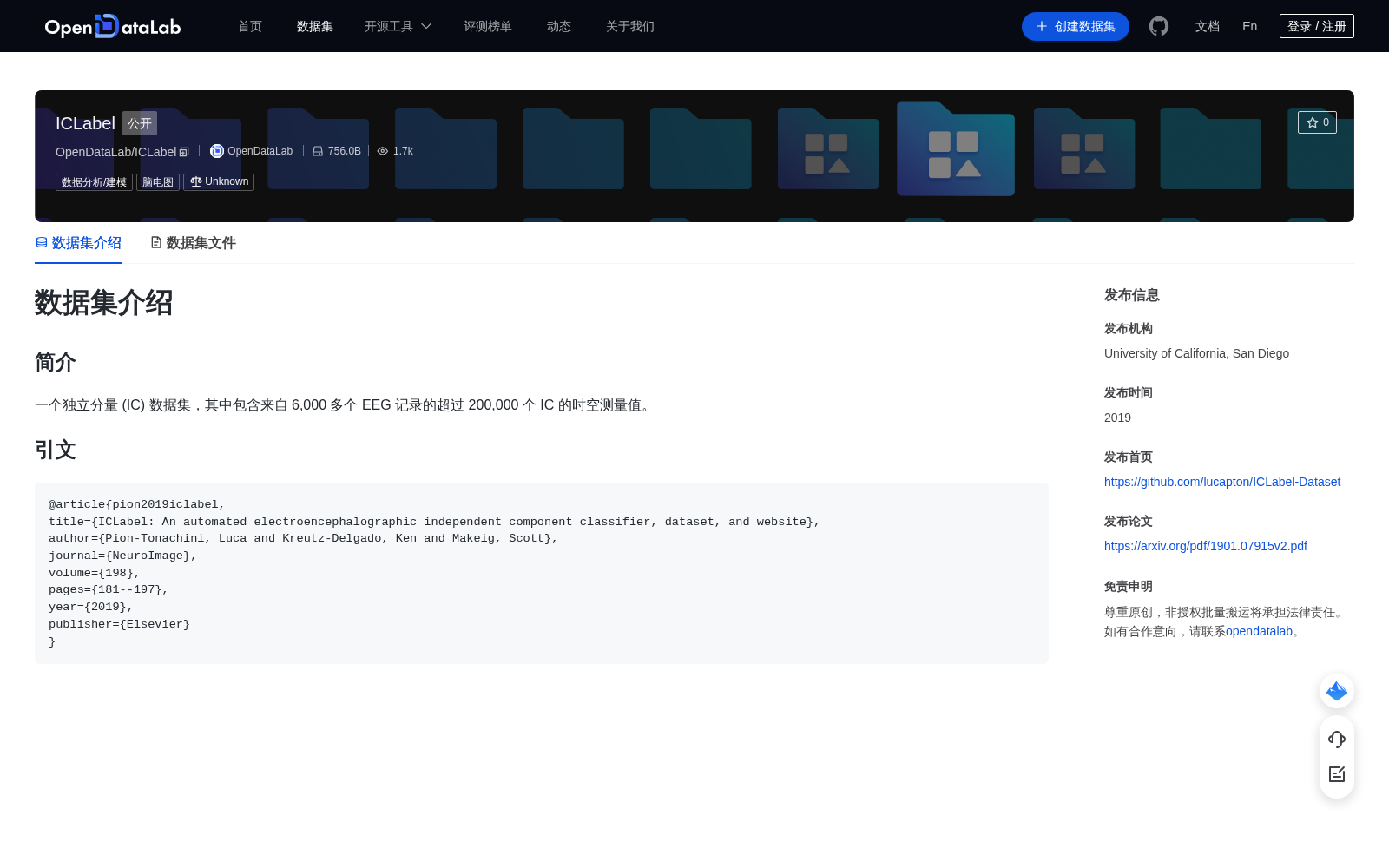Click the 发布信息 heading

[x=1132, y=295]
